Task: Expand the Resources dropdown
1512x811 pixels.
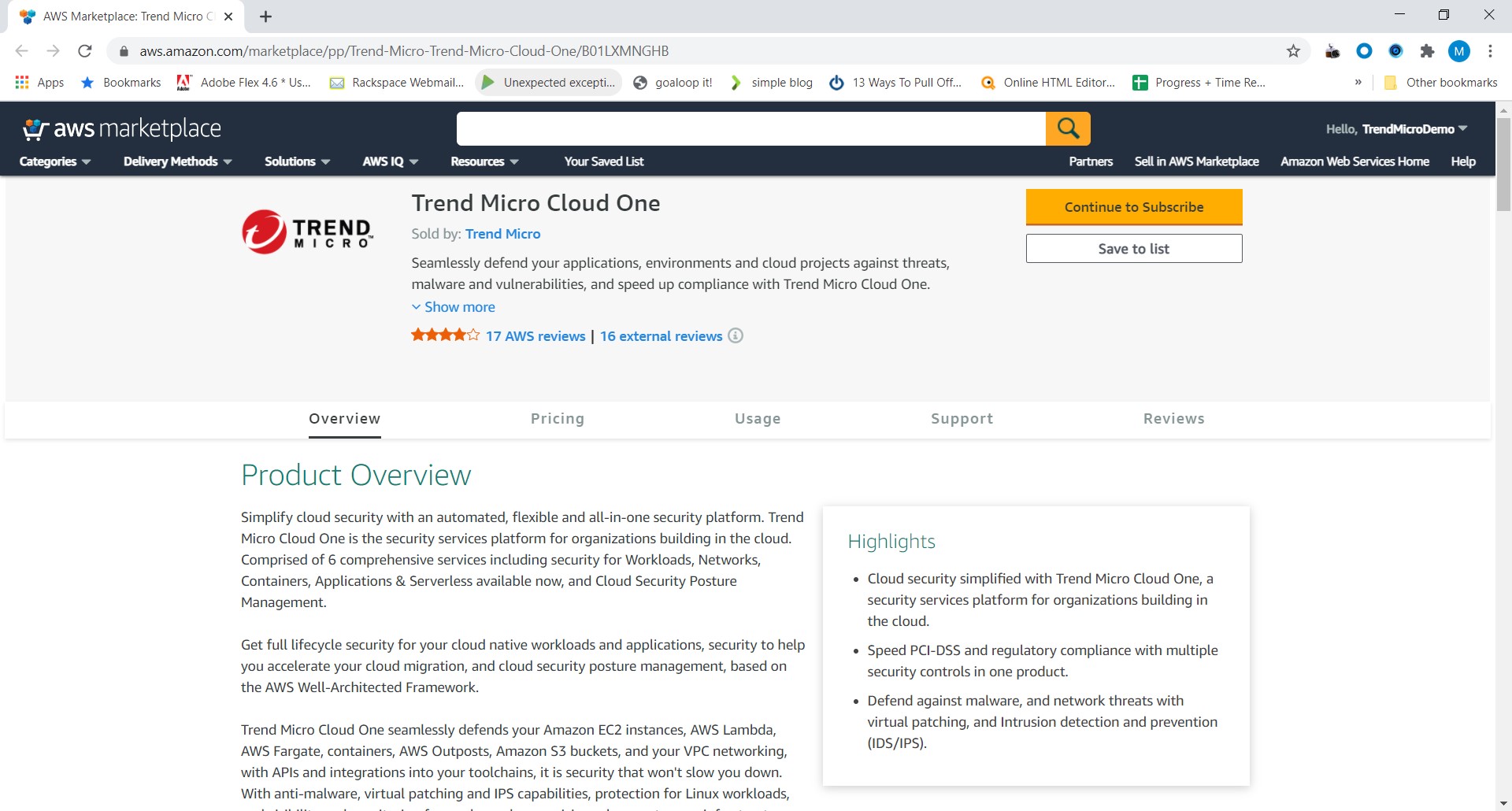Action: click(x=484, y=161)
